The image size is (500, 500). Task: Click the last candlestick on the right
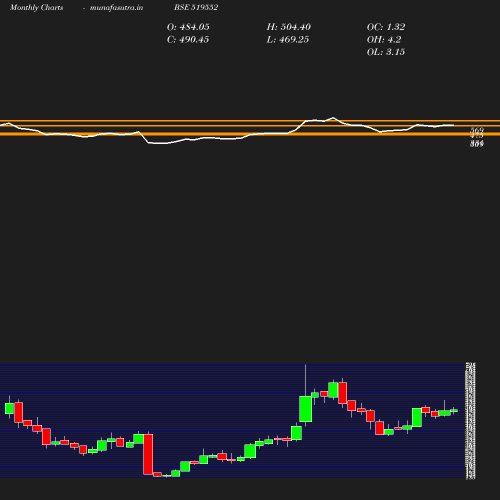click(454, 411)
